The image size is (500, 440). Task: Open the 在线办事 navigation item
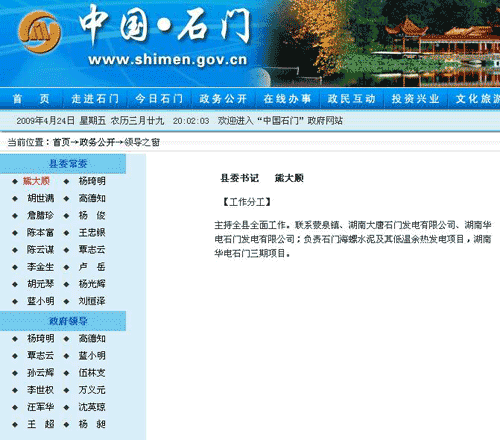[x=287, y=99]
